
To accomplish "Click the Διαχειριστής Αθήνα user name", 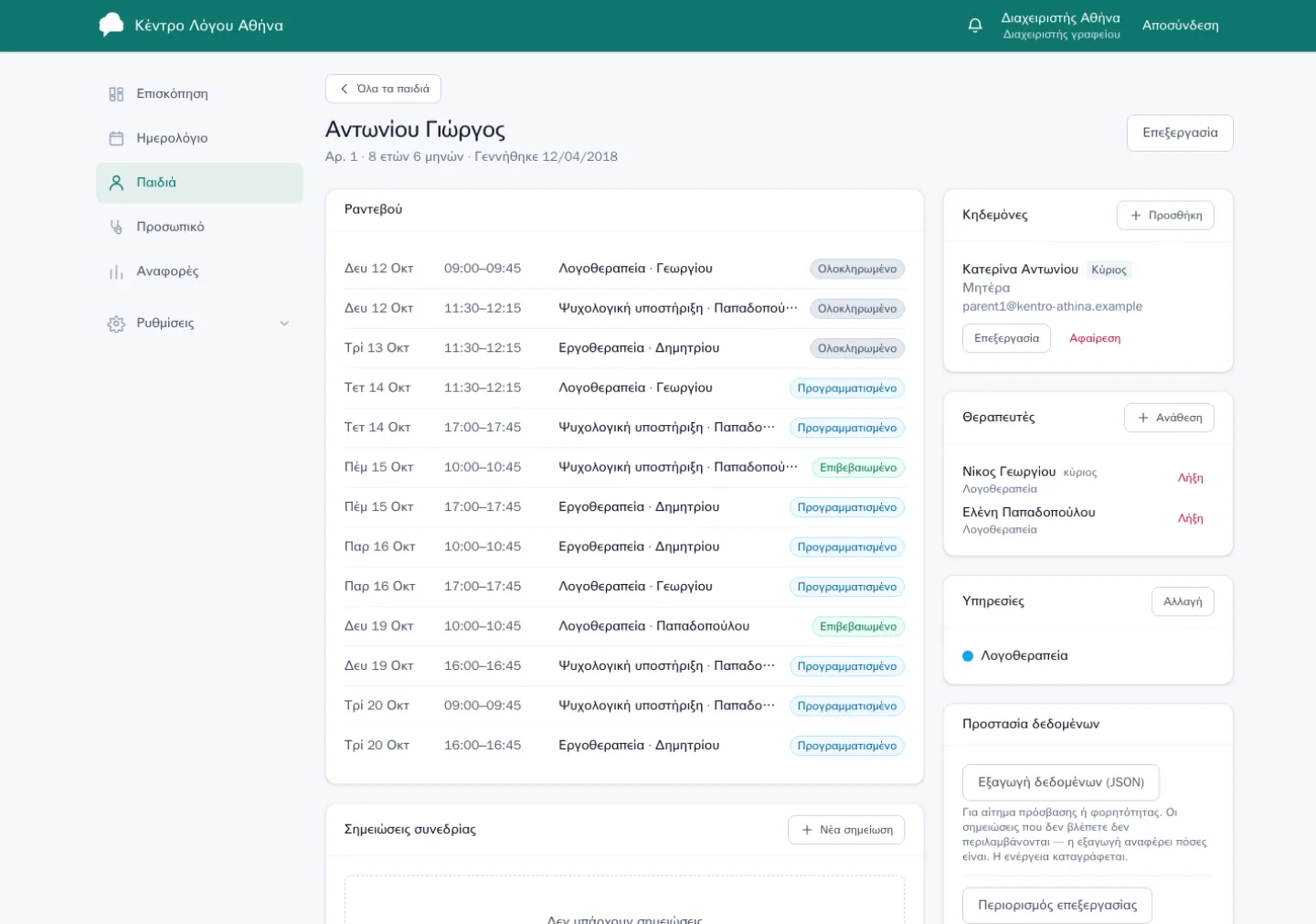I will point(1060,18).
